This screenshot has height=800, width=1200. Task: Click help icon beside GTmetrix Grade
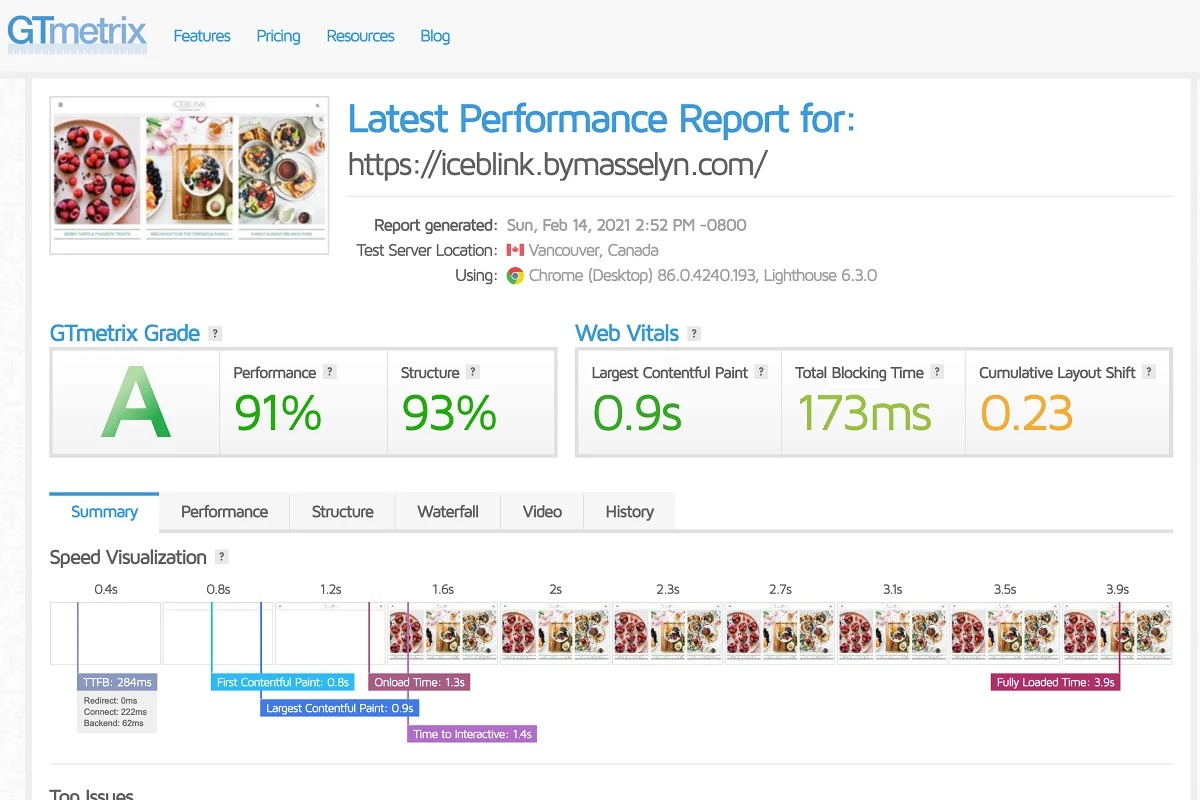click(x=215, y=334)
